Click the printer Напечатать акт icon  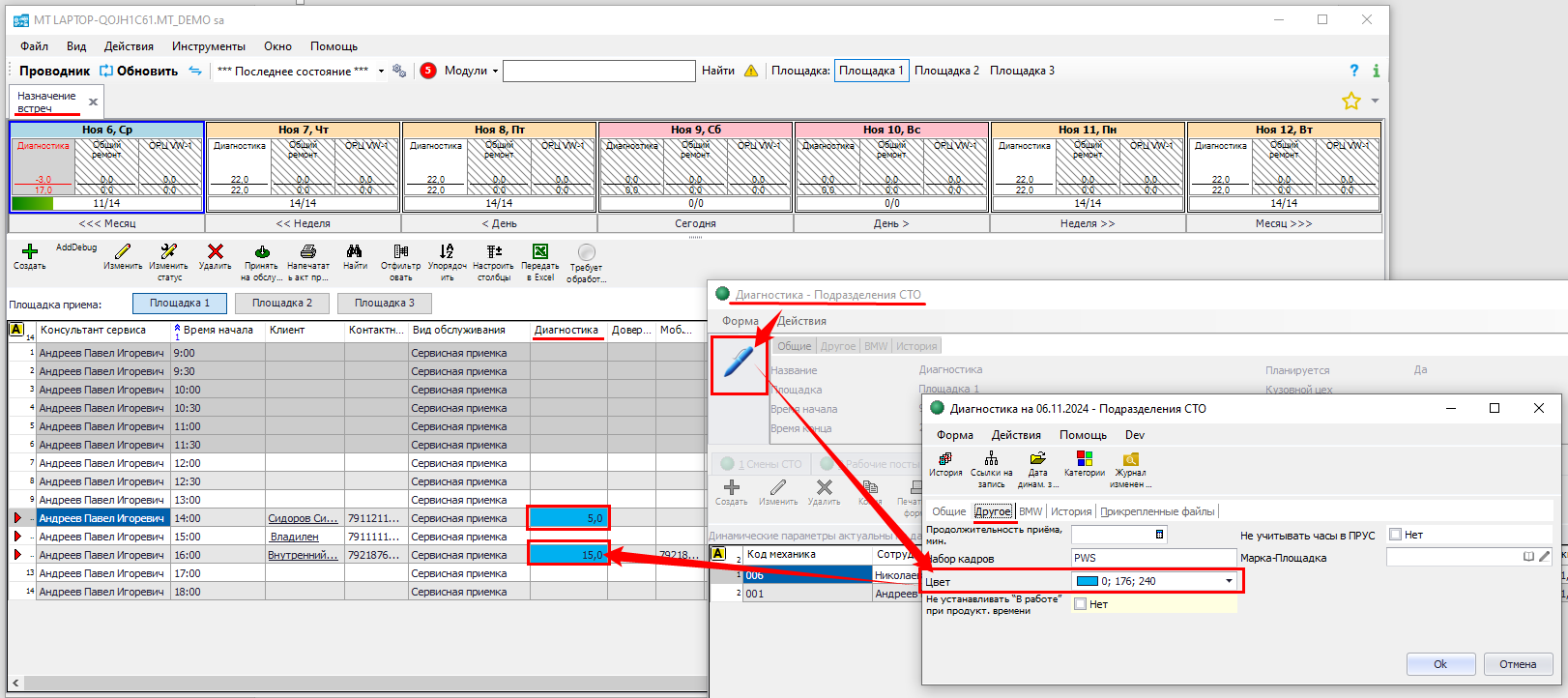(x=307, y=252)
